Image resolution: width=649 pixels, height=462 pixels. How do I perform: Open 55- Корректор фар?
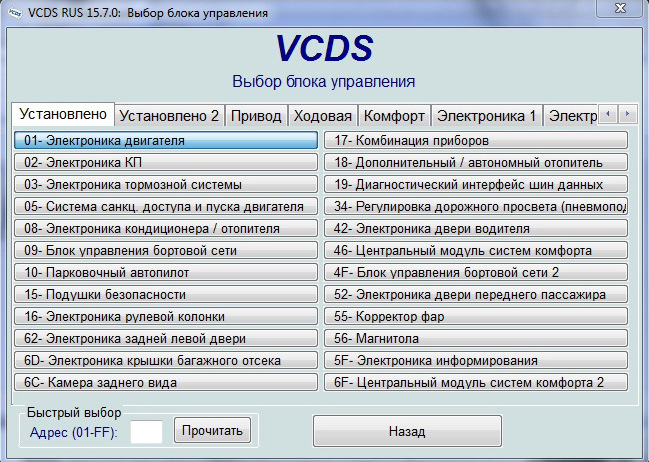click(x=476, y=316)
